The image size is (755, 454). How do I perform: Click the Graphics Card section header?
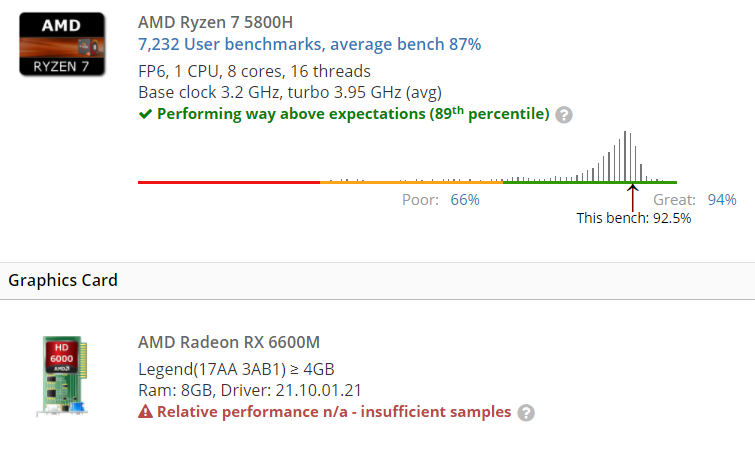(63, 280)
